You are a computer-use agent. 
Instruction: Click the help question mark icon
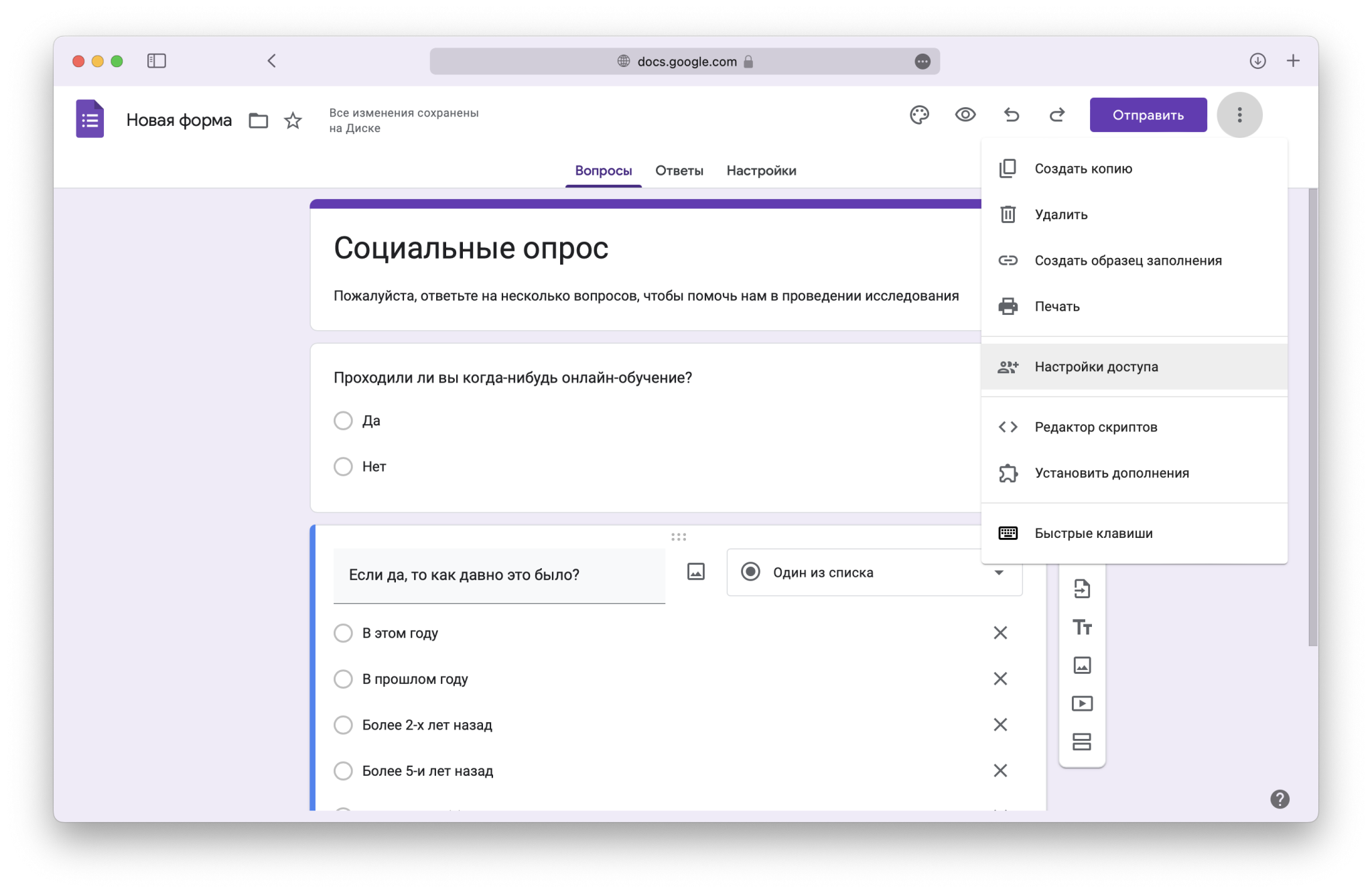(x=1280, y=799)
